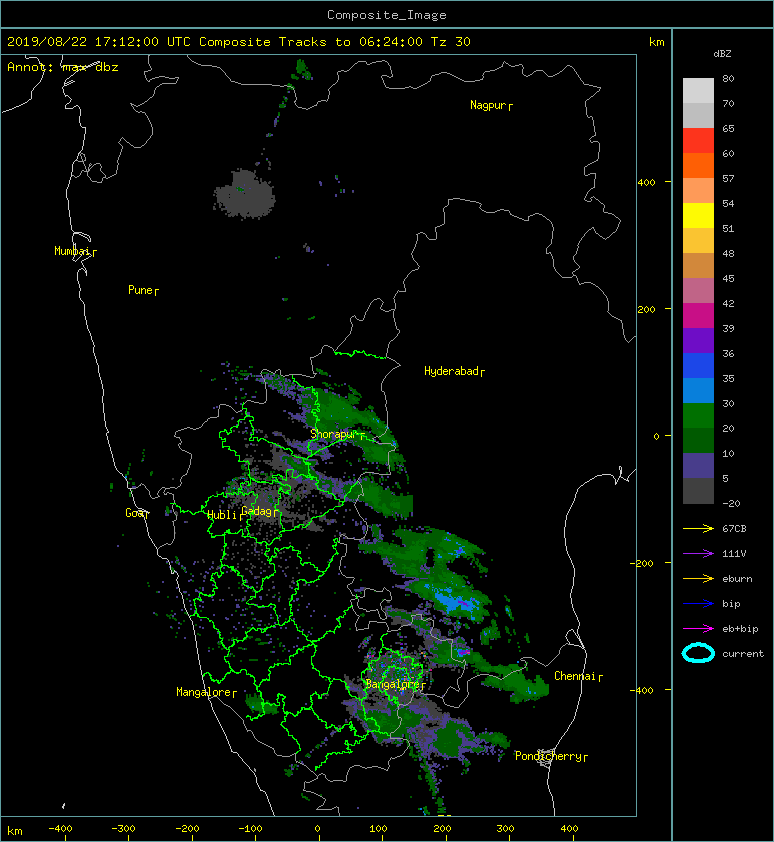This screenshot has width=774, height=842.
Task: Click the Mangalore city label
Action: pyautogui.click(x=204, y=692)
